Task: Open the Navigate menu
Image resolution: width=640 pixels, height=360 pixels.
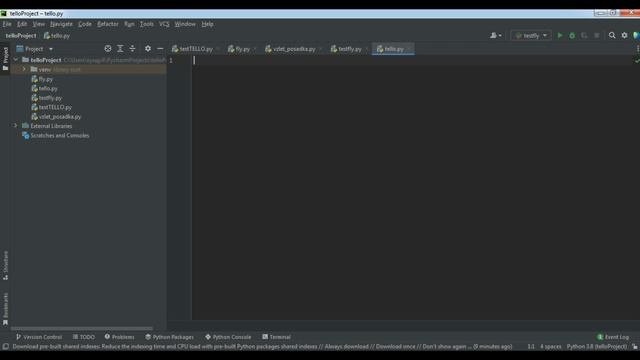Action: point(61,24)
